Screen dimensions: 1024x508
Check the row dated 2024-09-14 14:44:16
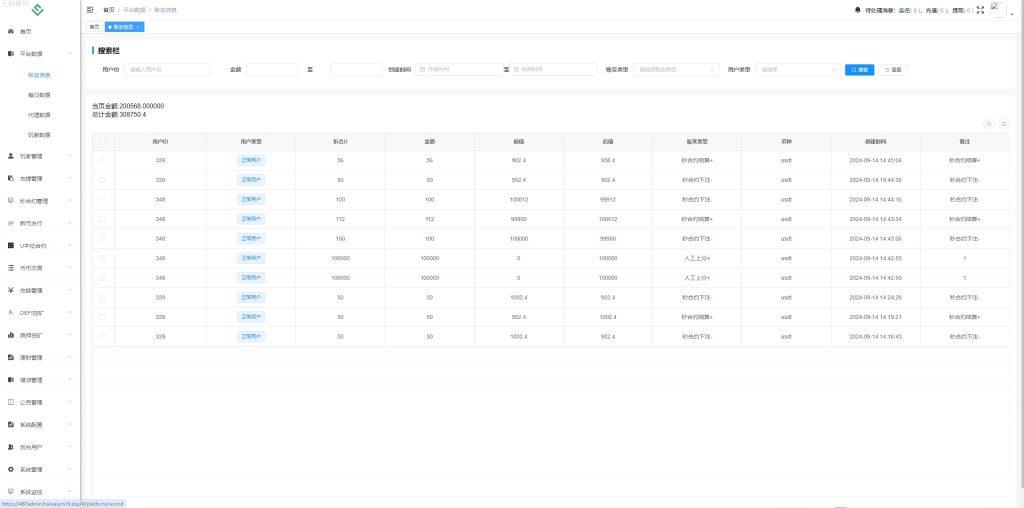[103, 199]
